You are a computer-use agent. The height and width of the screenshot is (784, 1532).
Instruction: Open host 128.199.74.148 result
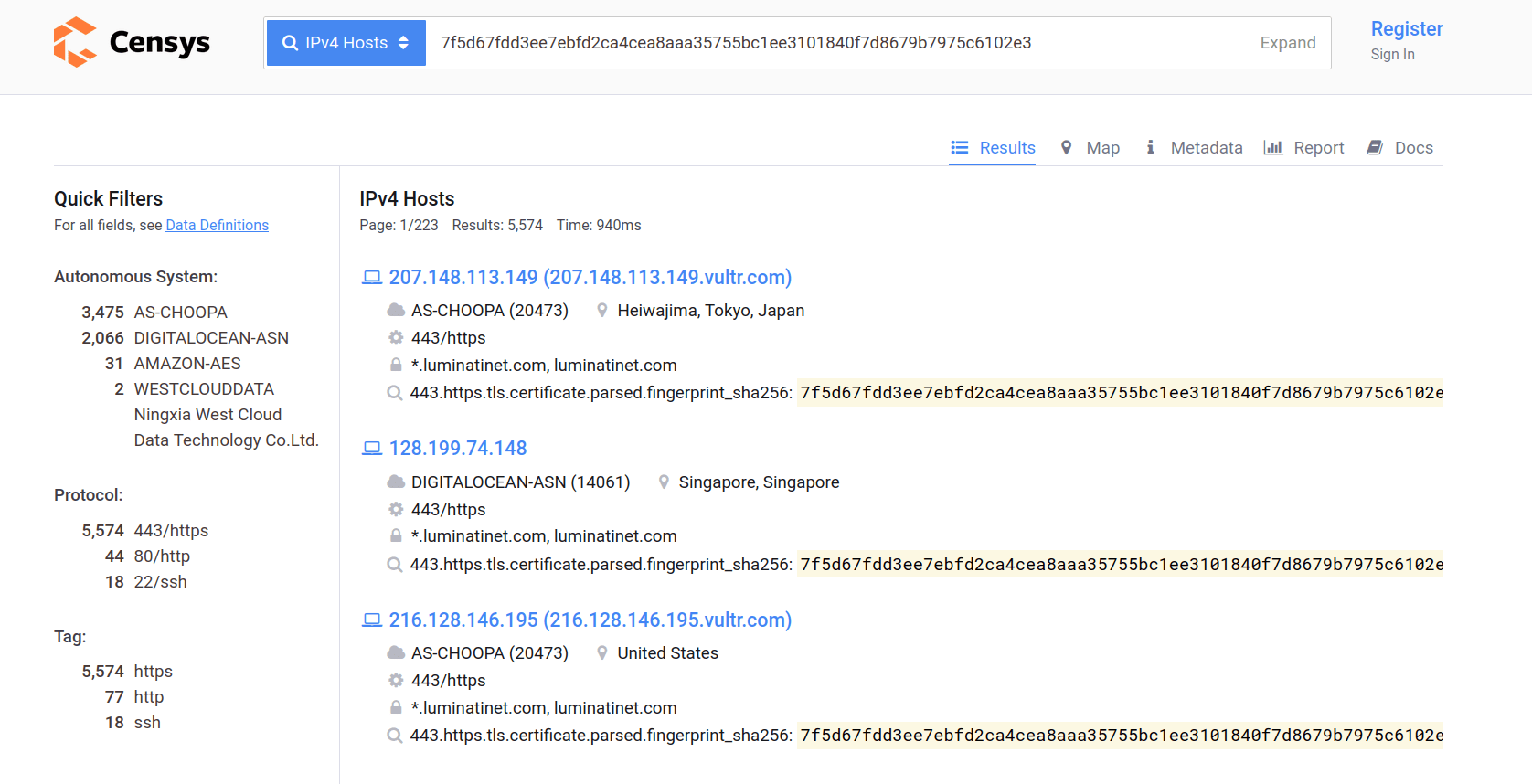pyautogui.click(x=458, y=449)
